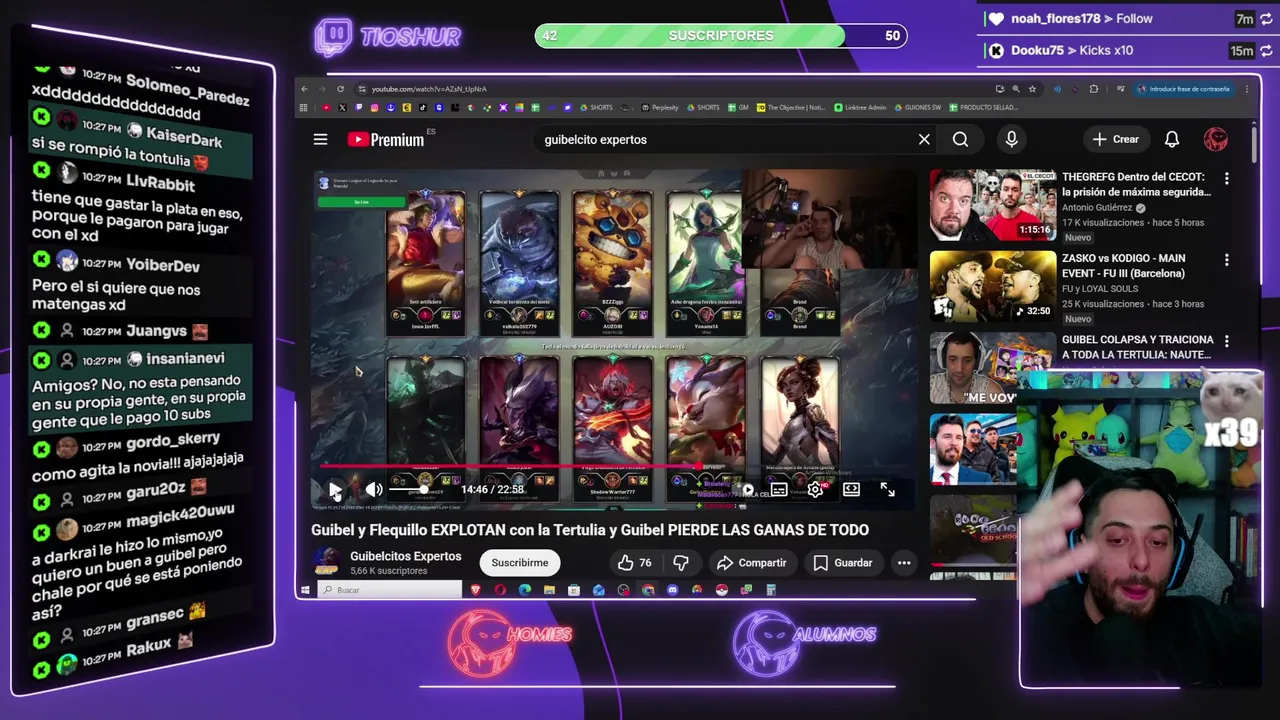This screenshot has height=720, width=1280.
Task: Open YouTube notifications bell
Action: click(1172, 140)
